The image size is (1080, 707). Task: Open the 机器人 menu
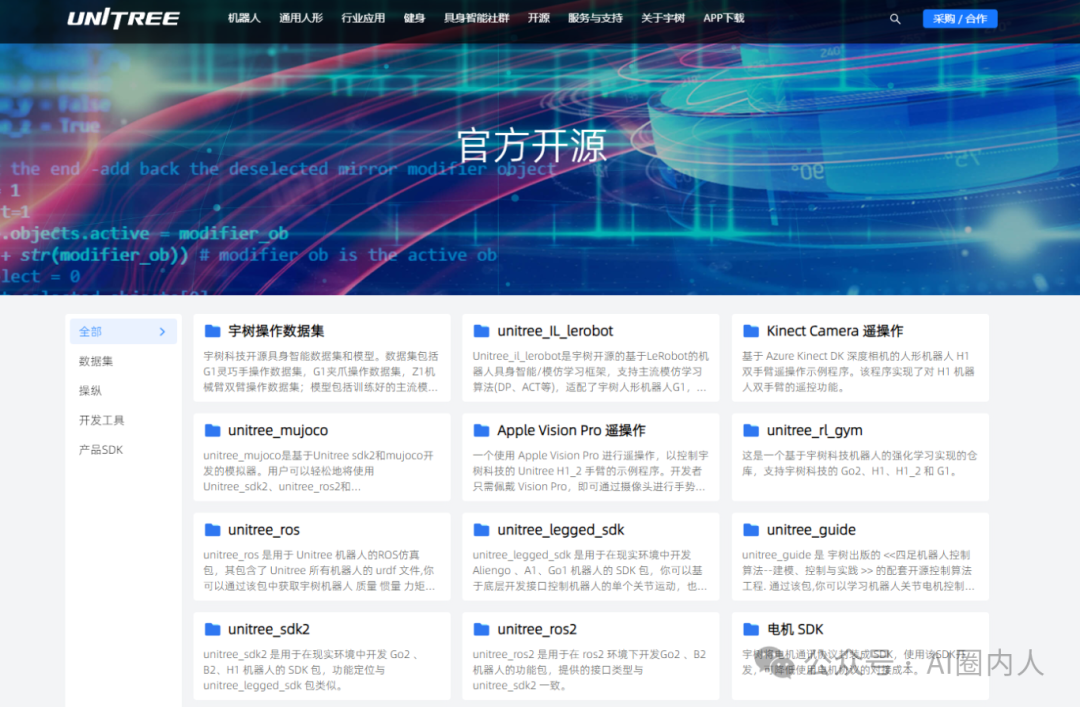coord(244,18)
